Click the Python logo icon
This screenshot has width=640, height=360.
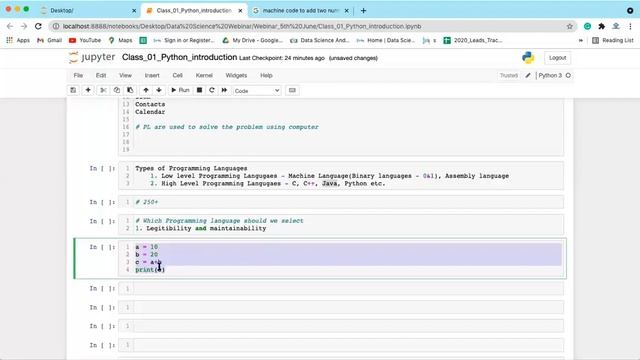pyautogui.click(x=528, y=58)
